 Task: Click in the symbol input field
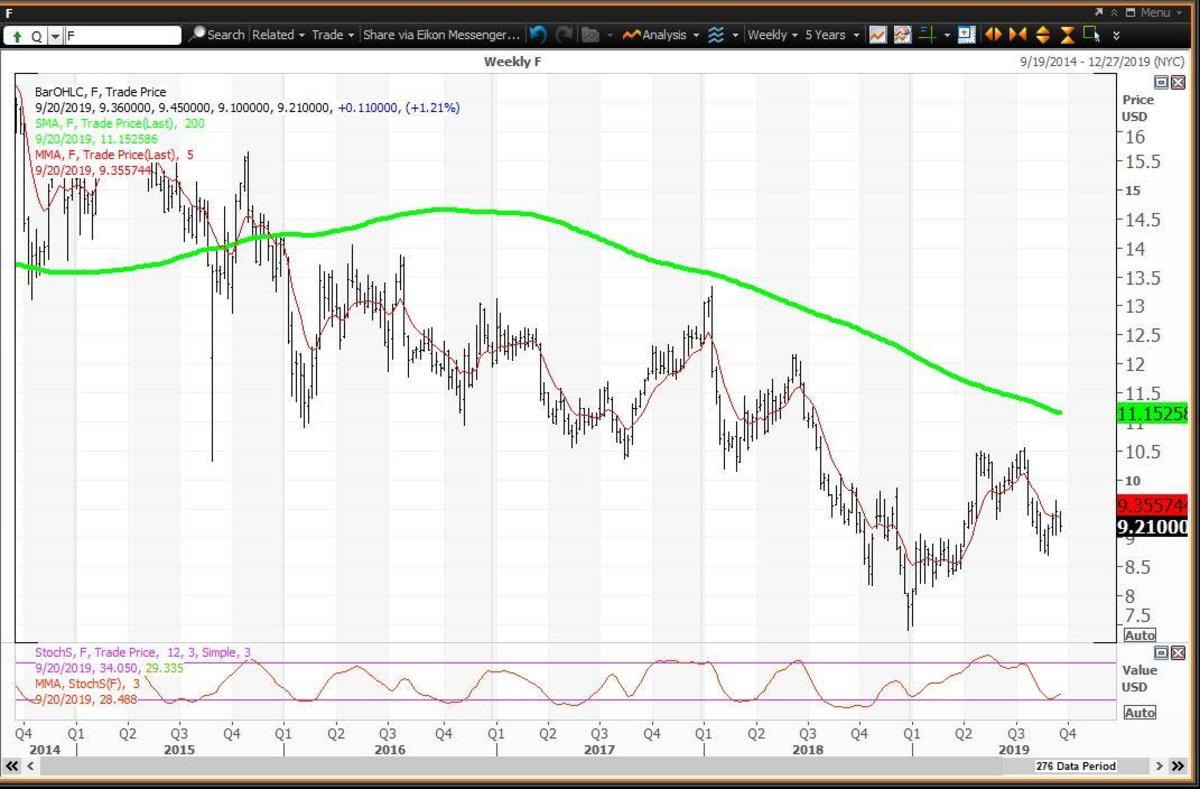tap(122, 35)
